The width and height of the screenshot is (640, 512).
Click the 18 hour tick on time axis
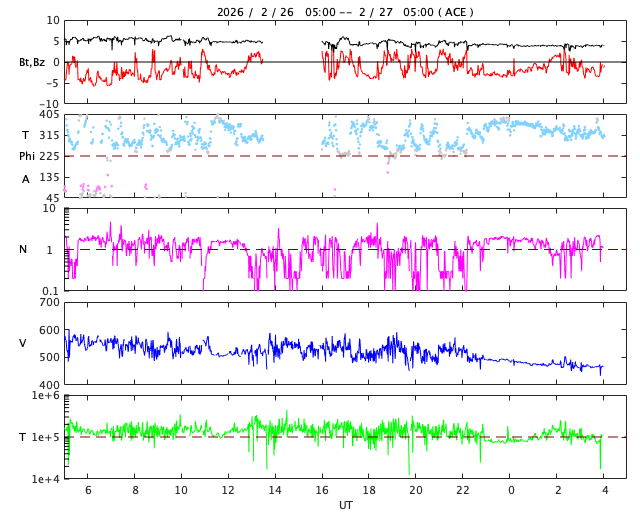tap(369, 491)
